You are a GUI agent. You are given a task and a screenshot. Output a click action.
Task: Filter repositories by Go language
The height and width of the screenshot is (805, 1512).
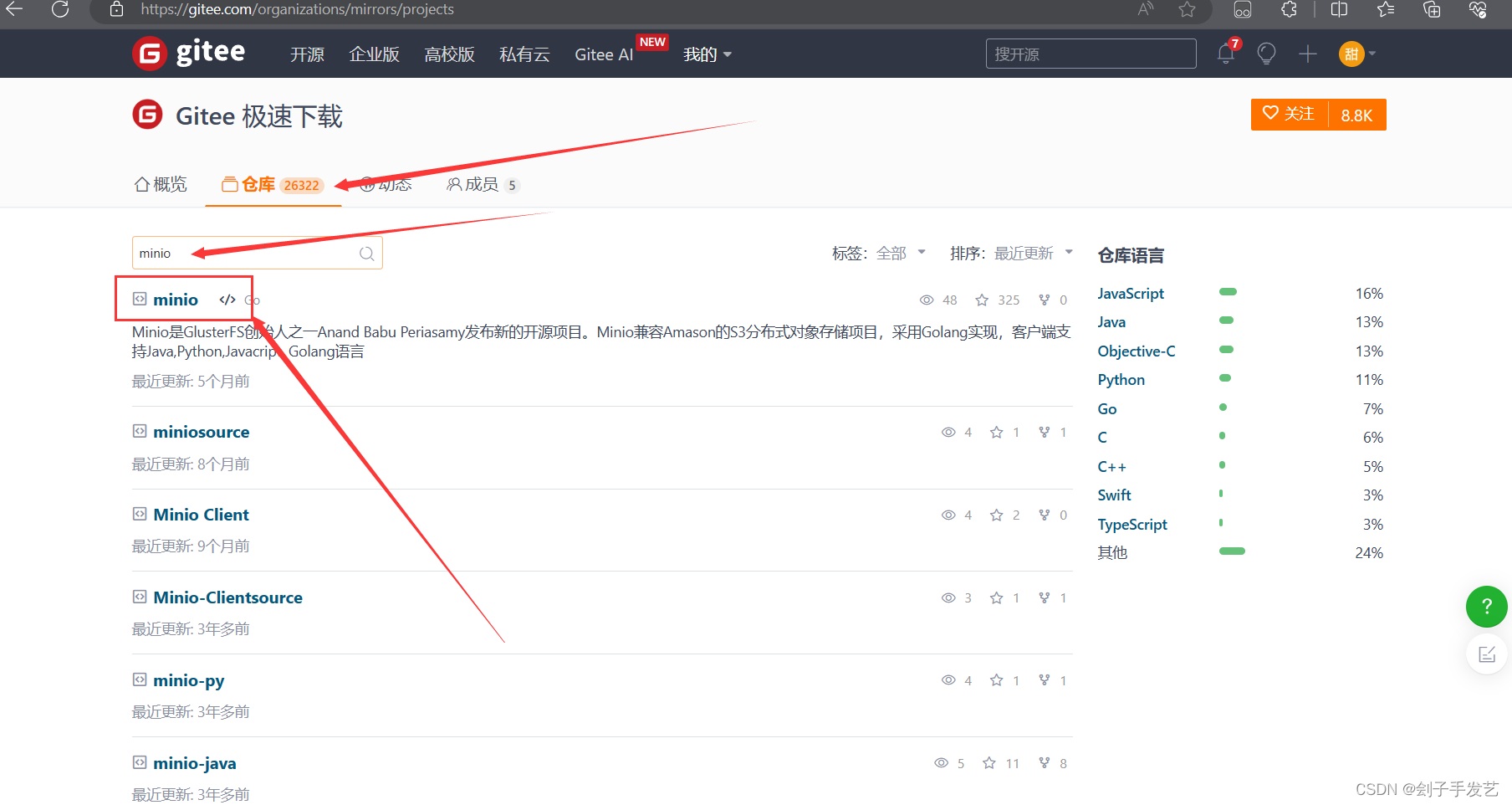1107,409
